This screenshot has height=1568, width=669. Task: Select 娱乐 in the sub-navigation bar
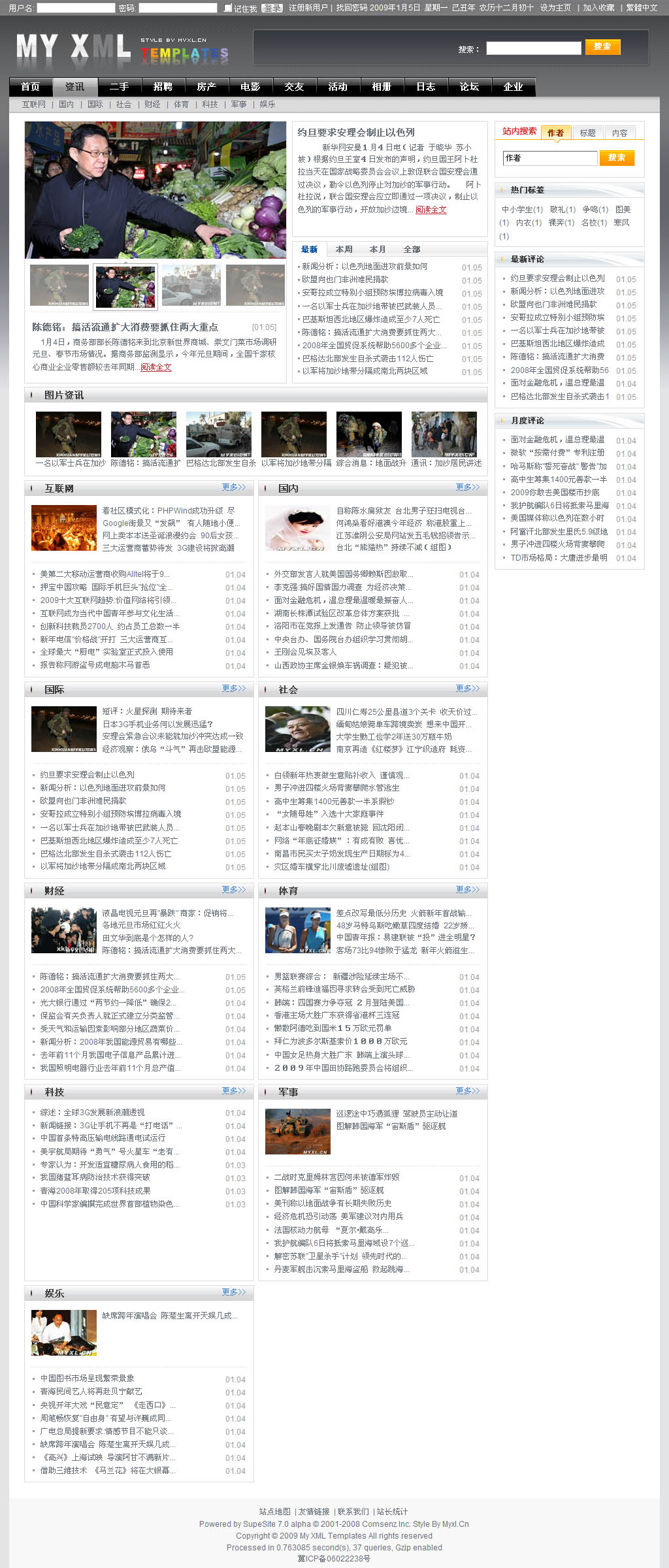coord(267,105)
